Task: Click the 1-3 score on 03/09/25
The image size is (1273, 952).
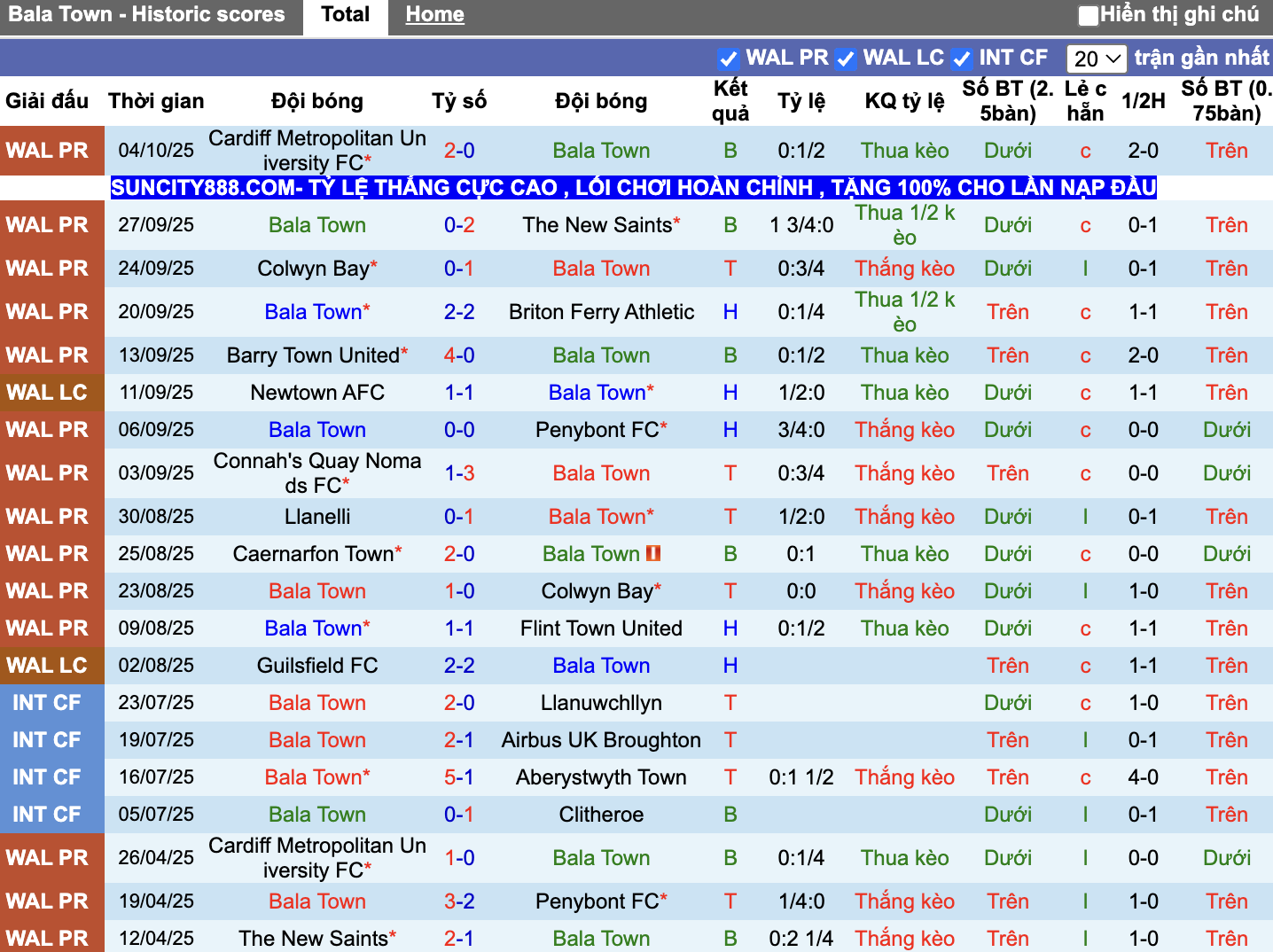Action: click(459, 473)
